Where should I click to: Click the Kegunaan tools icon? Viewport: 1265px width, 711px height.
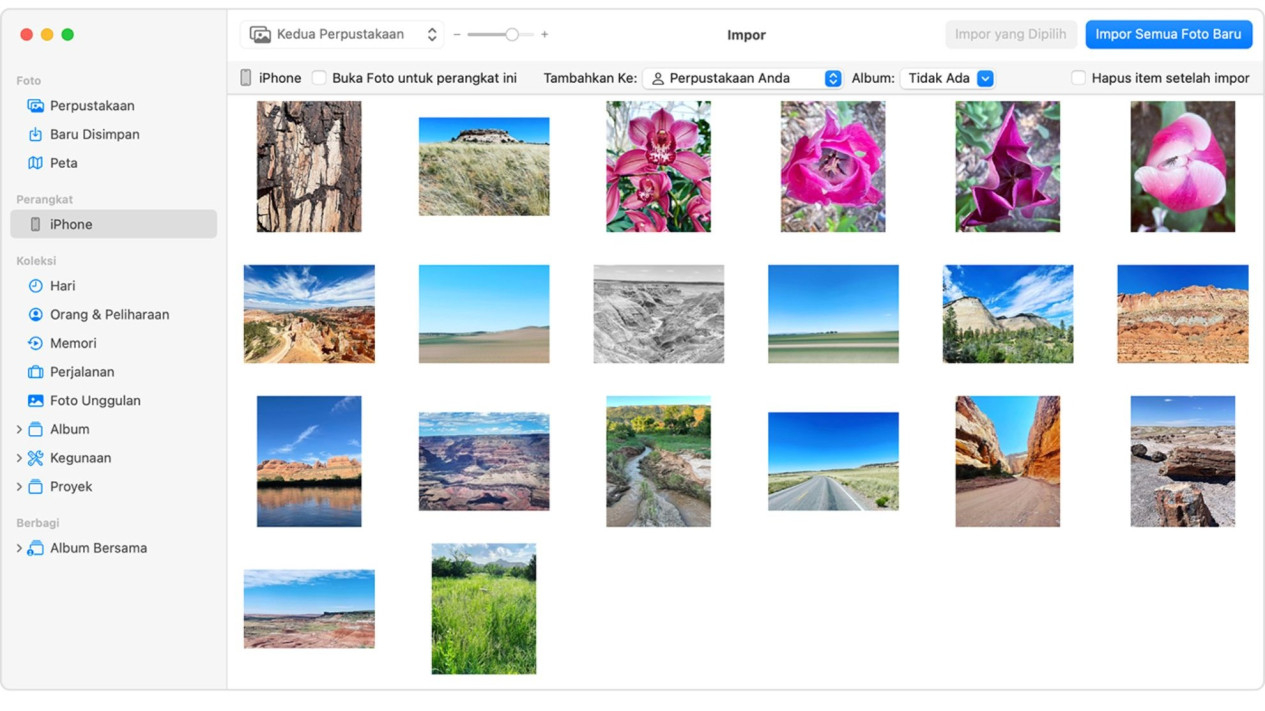35,458
